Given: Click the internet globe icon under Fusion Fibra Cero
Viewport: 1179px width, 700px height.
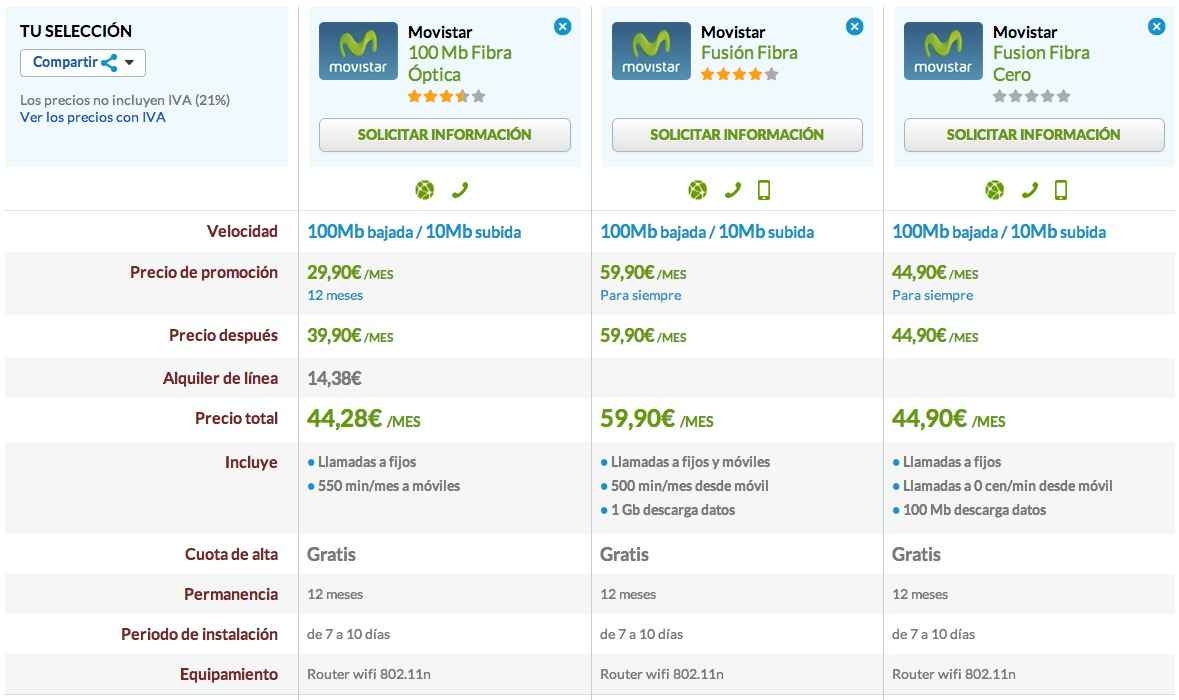Looking at the screenshot, I should coord(995,191).
